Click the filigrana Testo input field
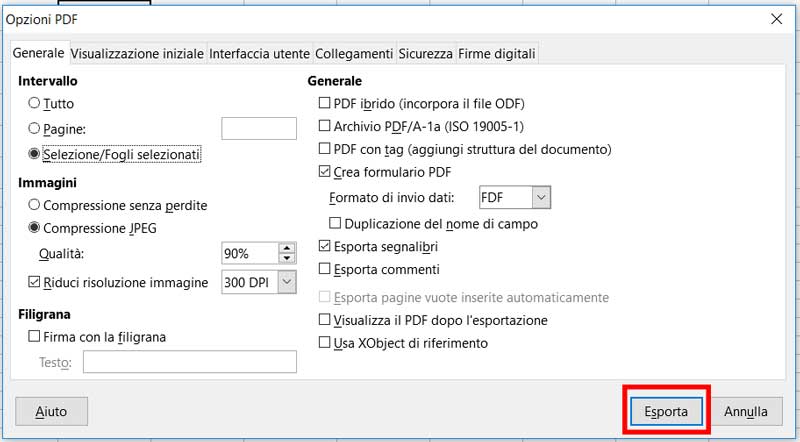Screen dimensions: 800x442 click(x=190, y=362)
